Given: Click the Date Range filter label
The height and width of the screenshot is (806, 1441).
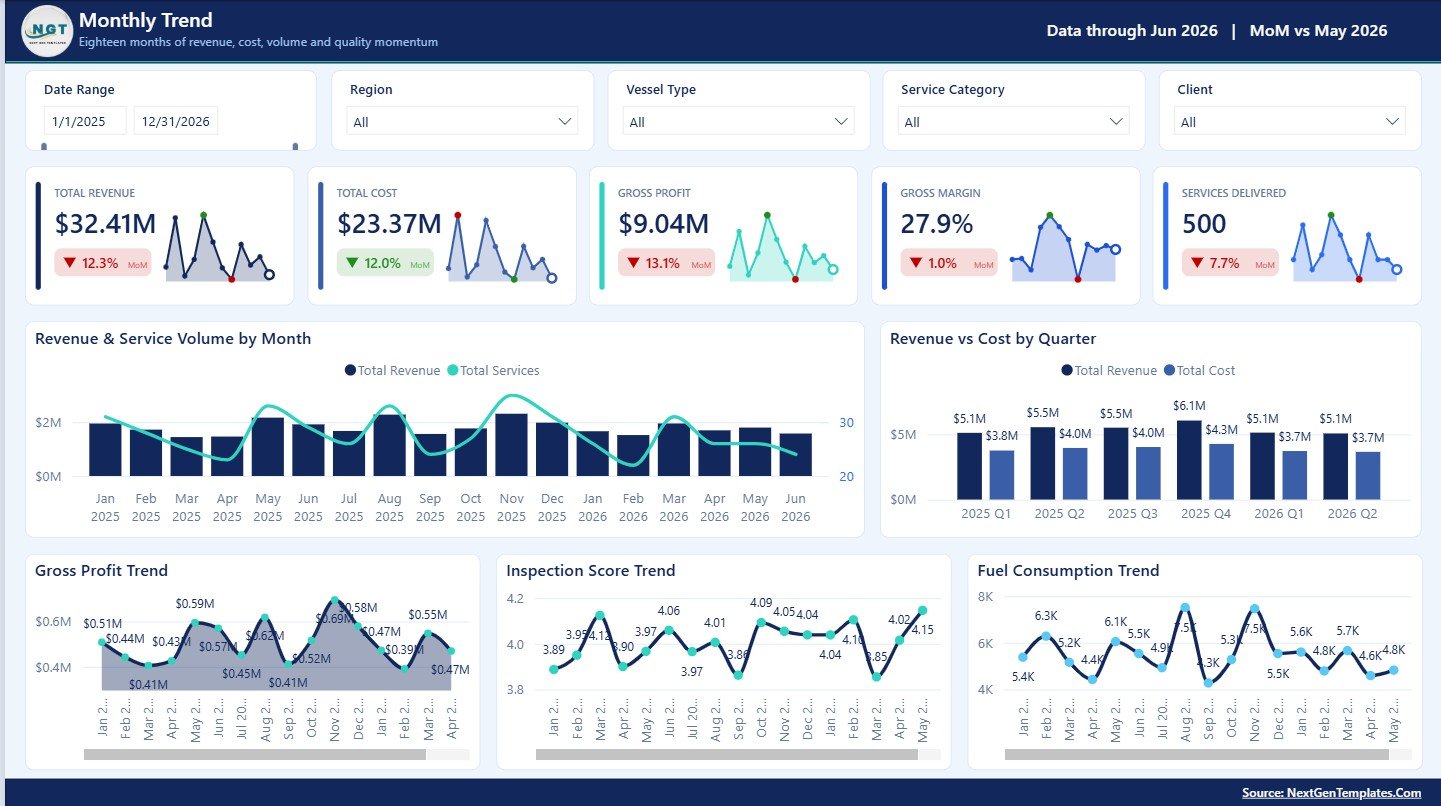Looking at the screenshot, I should point(79,90).
